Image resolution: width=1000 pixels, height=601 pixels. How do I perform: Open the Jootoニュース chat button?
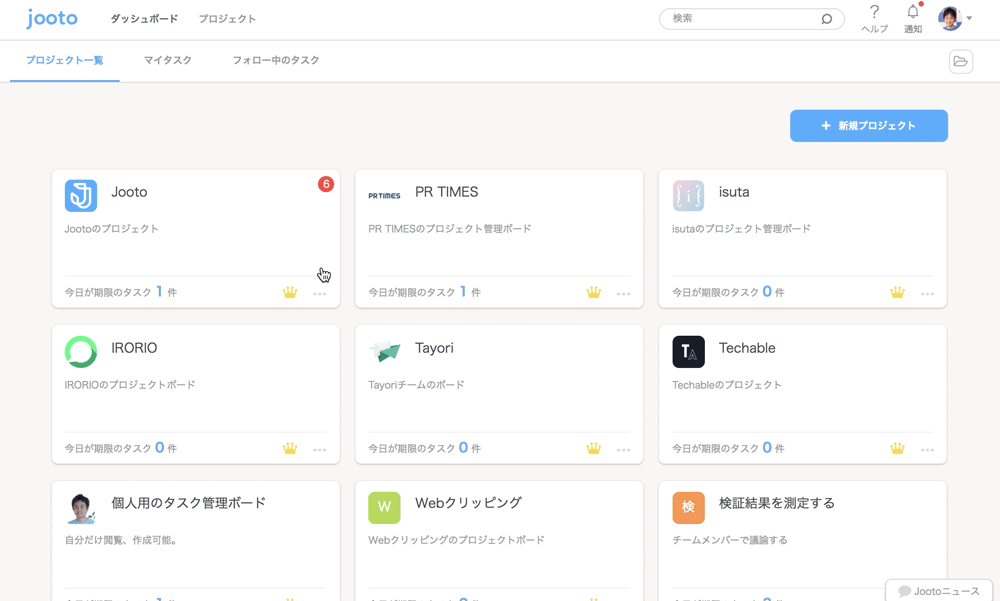coord(939,591)
